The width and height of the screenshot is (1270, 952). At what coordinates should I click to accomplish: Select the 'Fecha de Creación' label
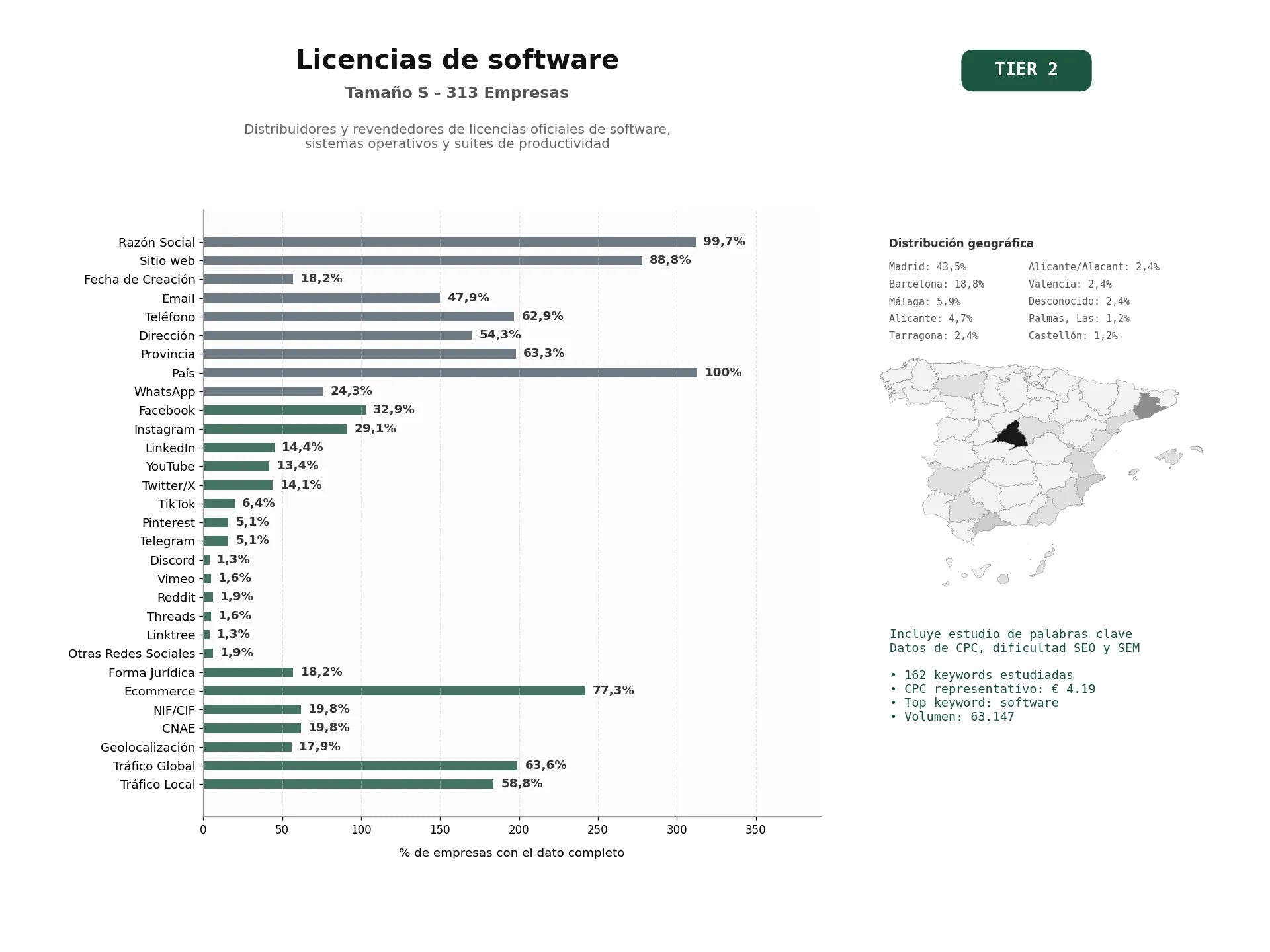coord(140,280)
